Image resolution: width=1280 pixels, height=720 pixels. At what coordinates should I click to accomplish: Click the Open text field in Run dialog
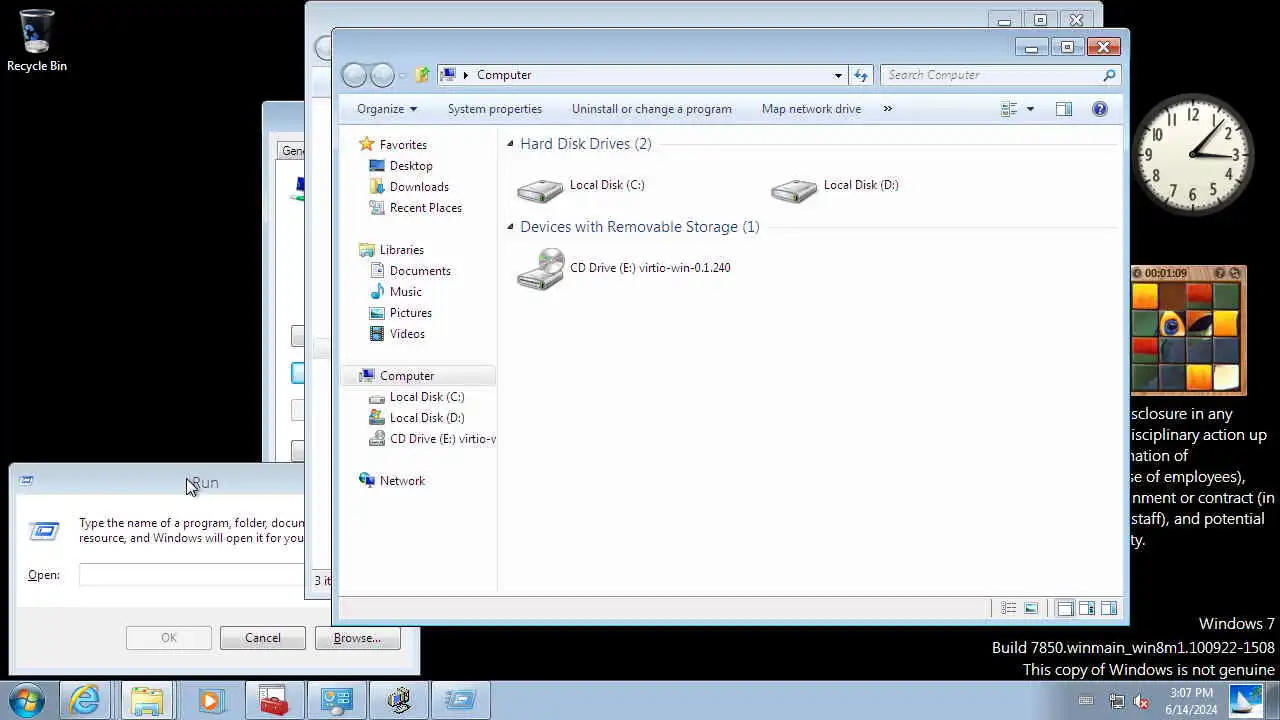[x=191, y=575]
